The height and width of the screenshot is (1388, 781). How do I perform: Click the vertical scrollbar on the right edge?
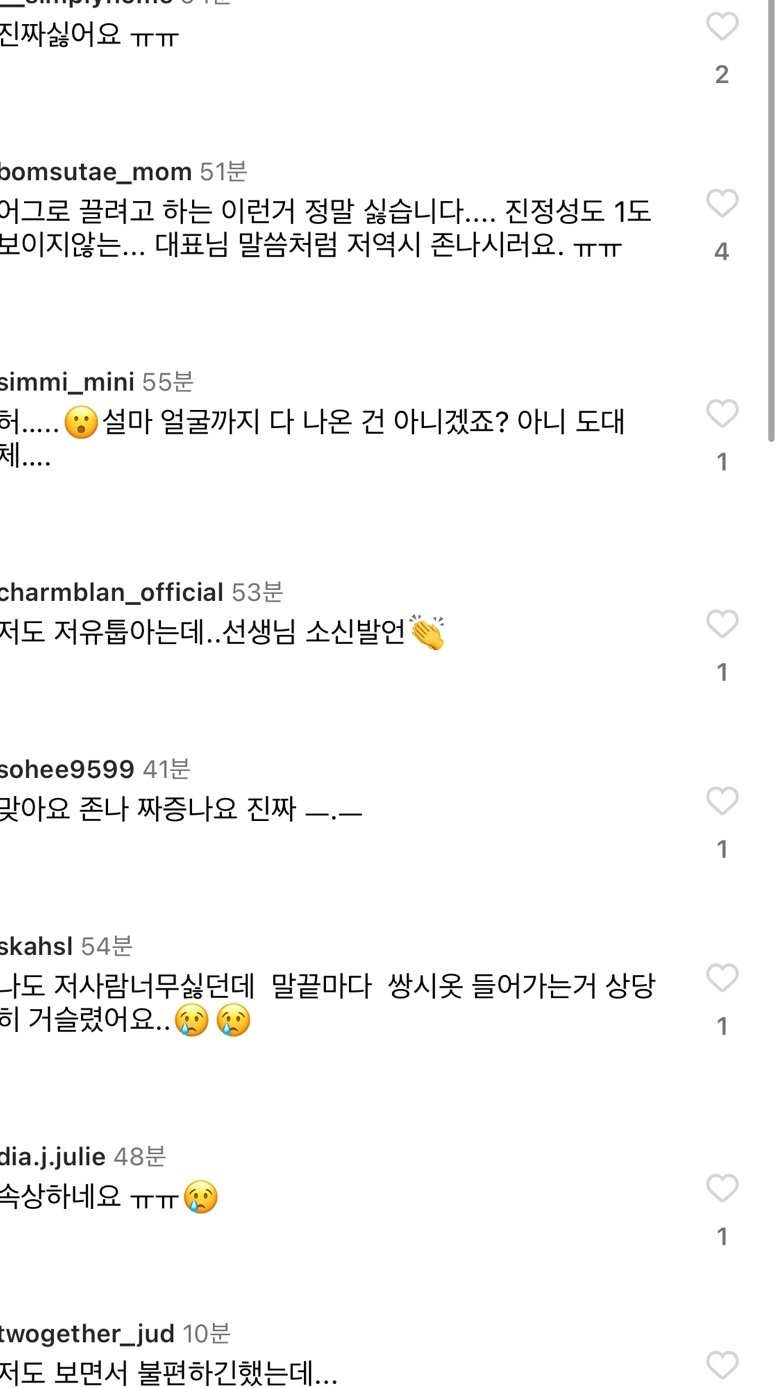point(771,220)
